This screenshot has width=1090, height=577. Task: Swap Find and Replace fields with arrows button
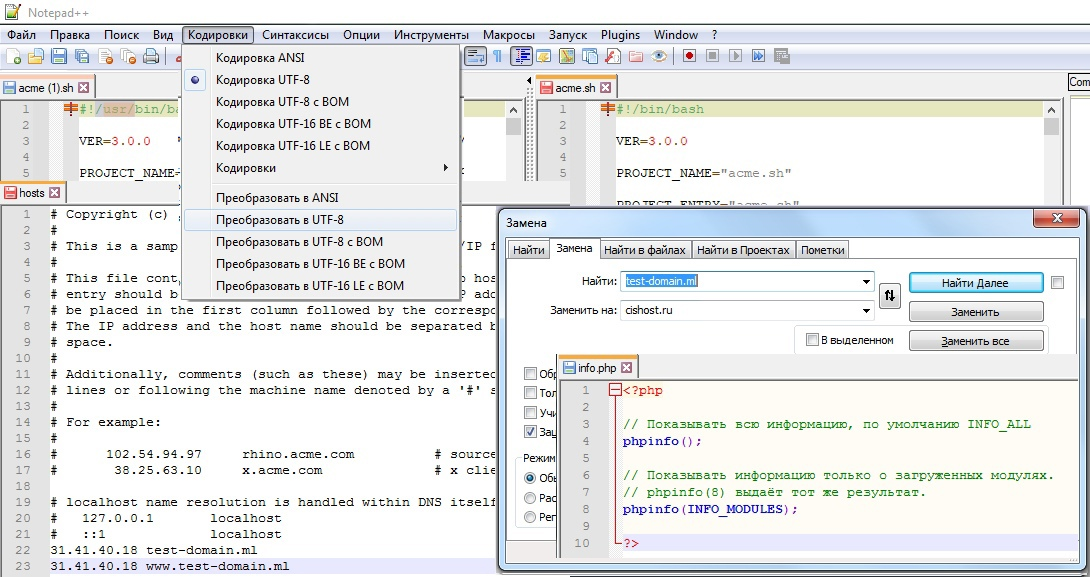pos(889,296)
